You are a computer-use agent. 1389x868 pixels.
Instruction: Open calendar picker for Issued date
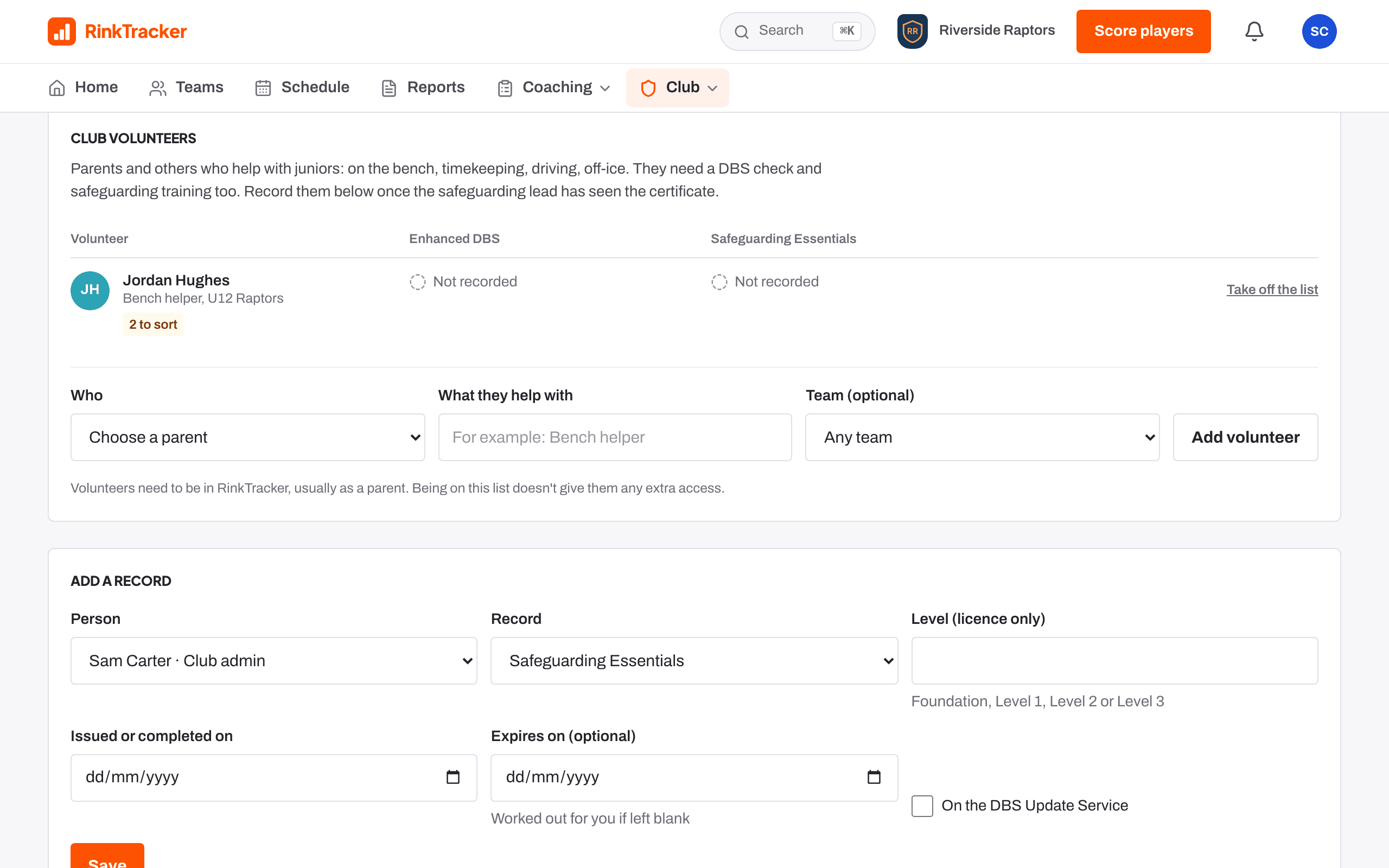[x=453, y=777]
